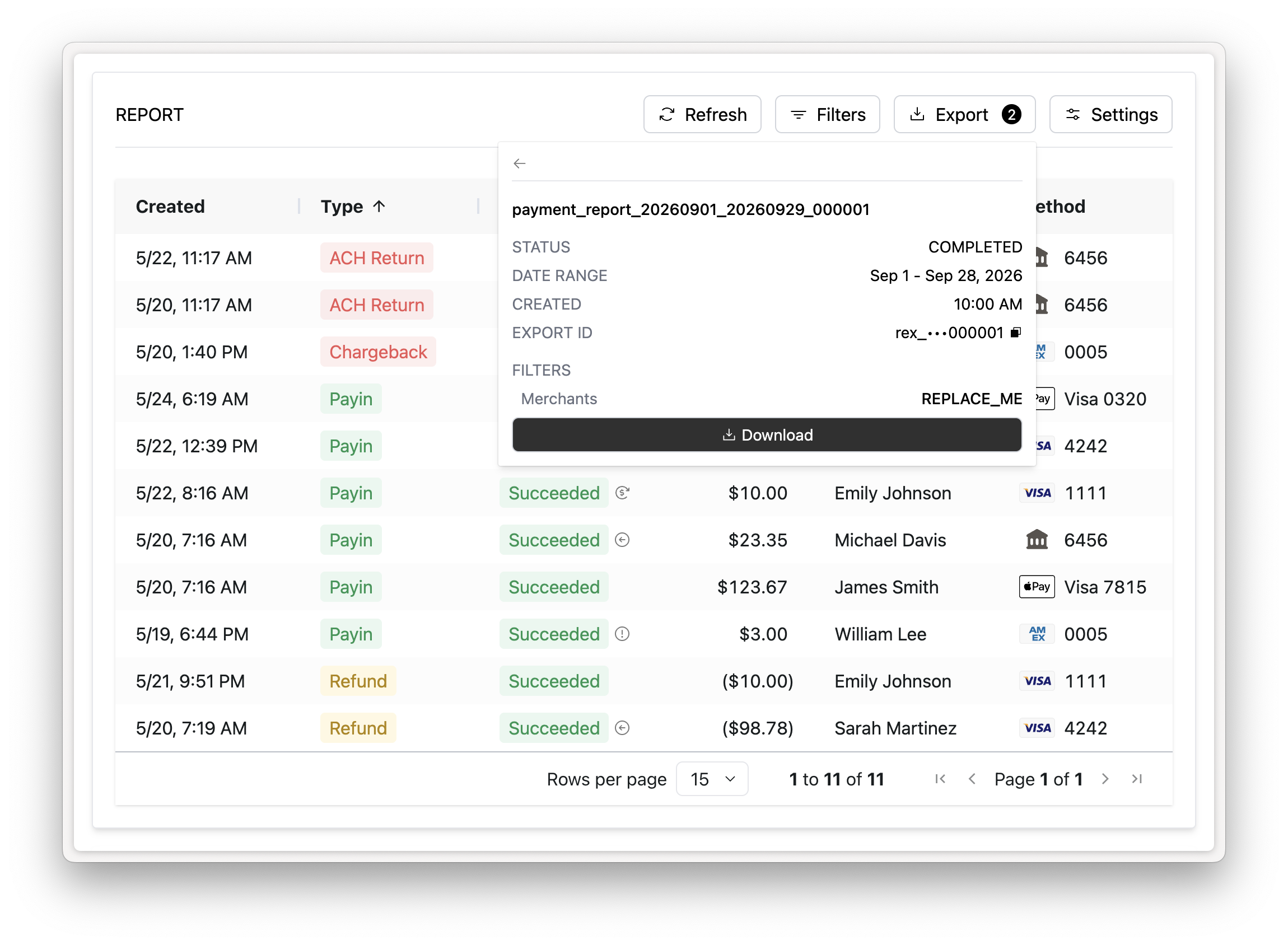This screenshot has width=1288, height=945.
Task: Click the circle icon beside the ($98.78) refund
Action: tap(623, 728)
